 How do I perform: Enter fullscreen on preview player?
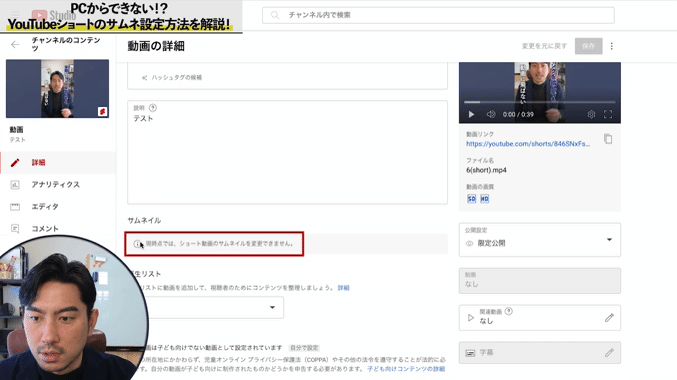point(608,114)
